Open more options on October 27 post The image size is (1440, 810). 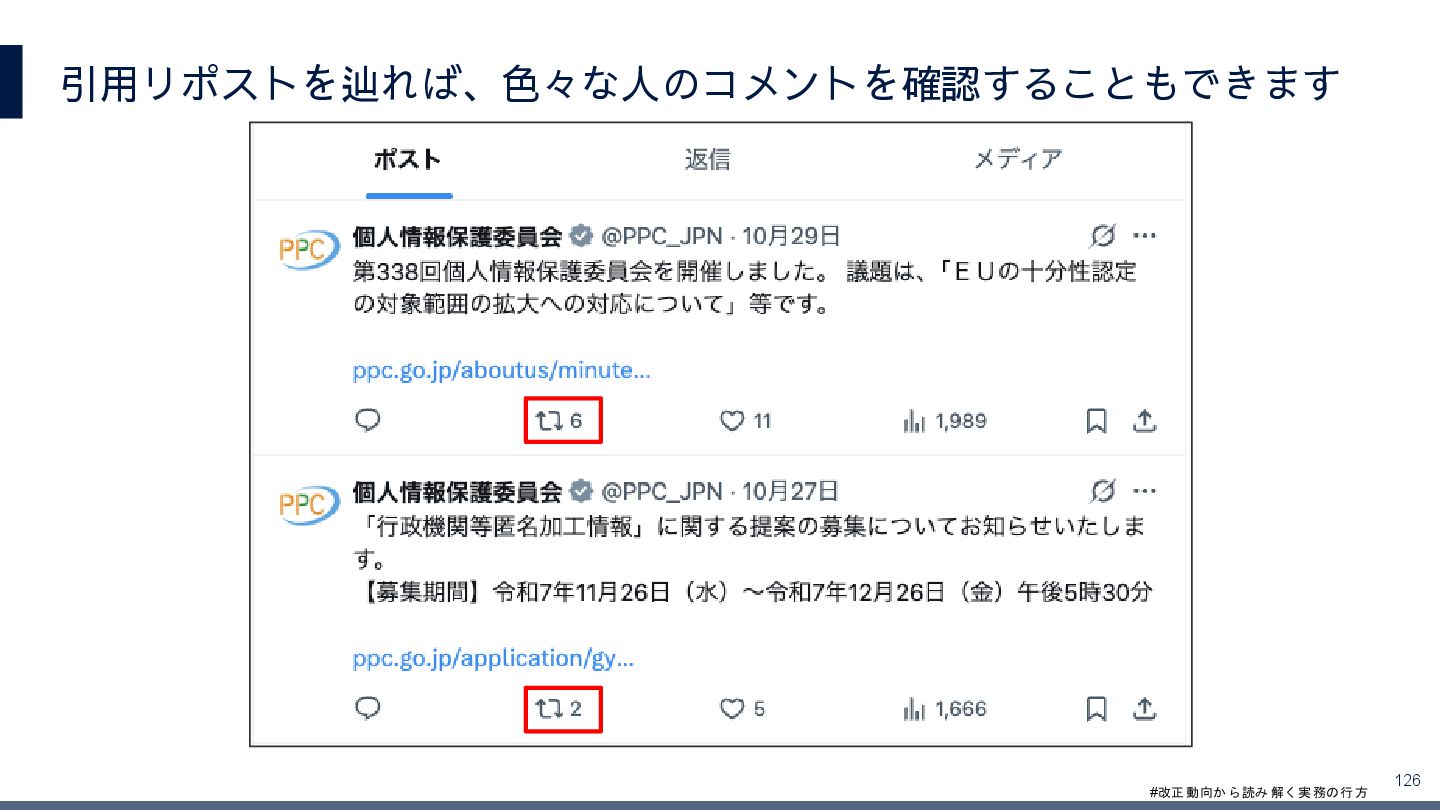coord(1144,491)
